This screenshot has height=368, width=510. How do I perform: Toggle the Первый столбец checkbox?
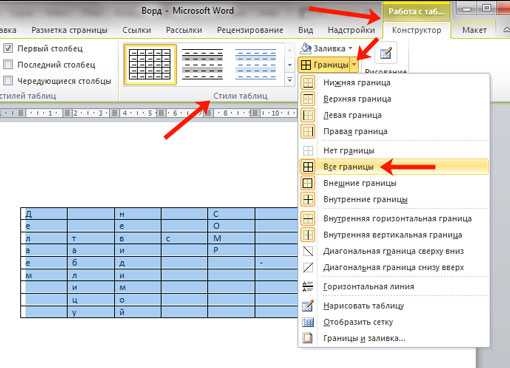coord(8,48)
